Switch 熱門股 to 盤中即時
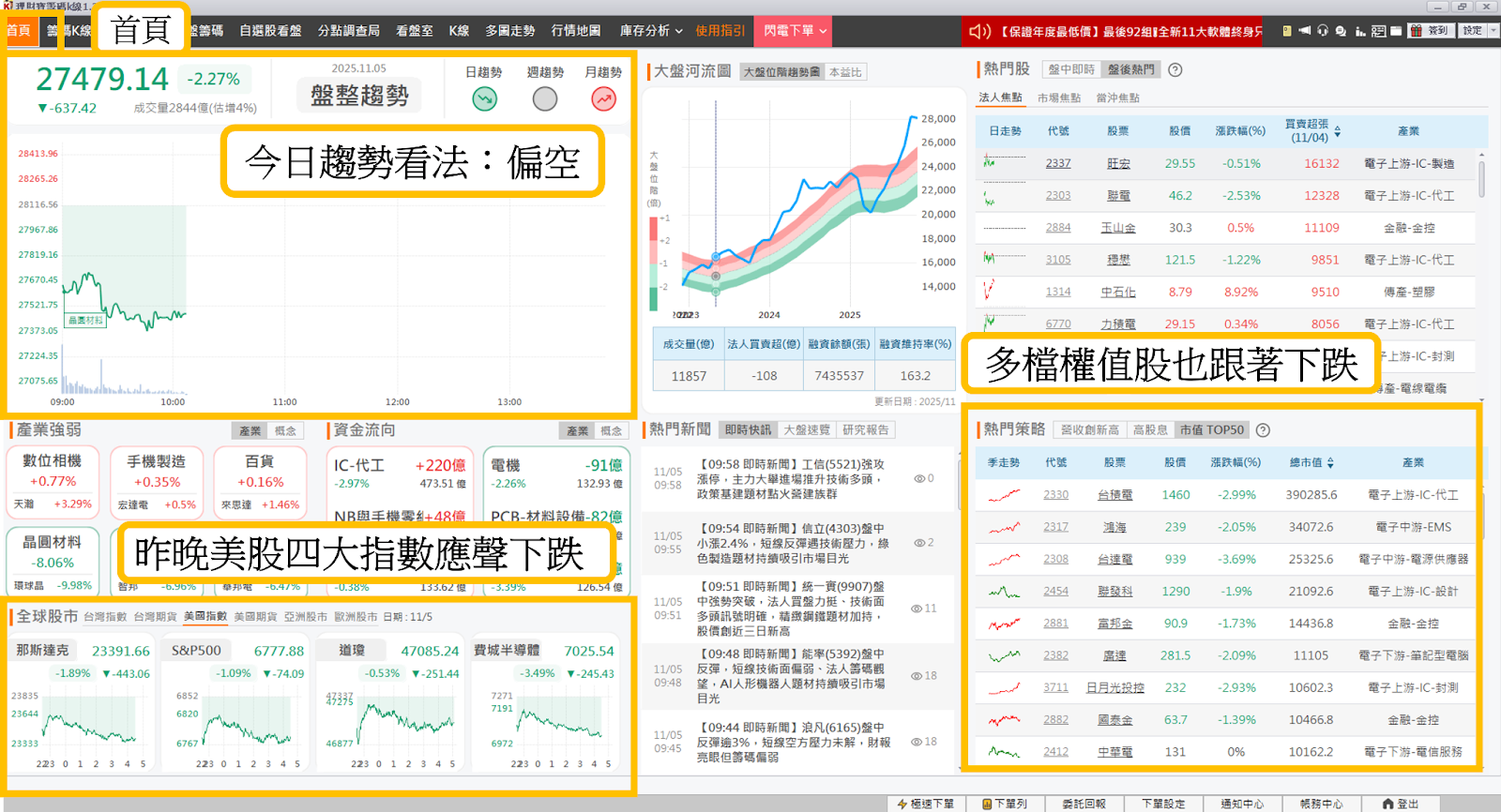Screen dimensions: 1501x812 pyautogui.click(x=1071, y=69)
